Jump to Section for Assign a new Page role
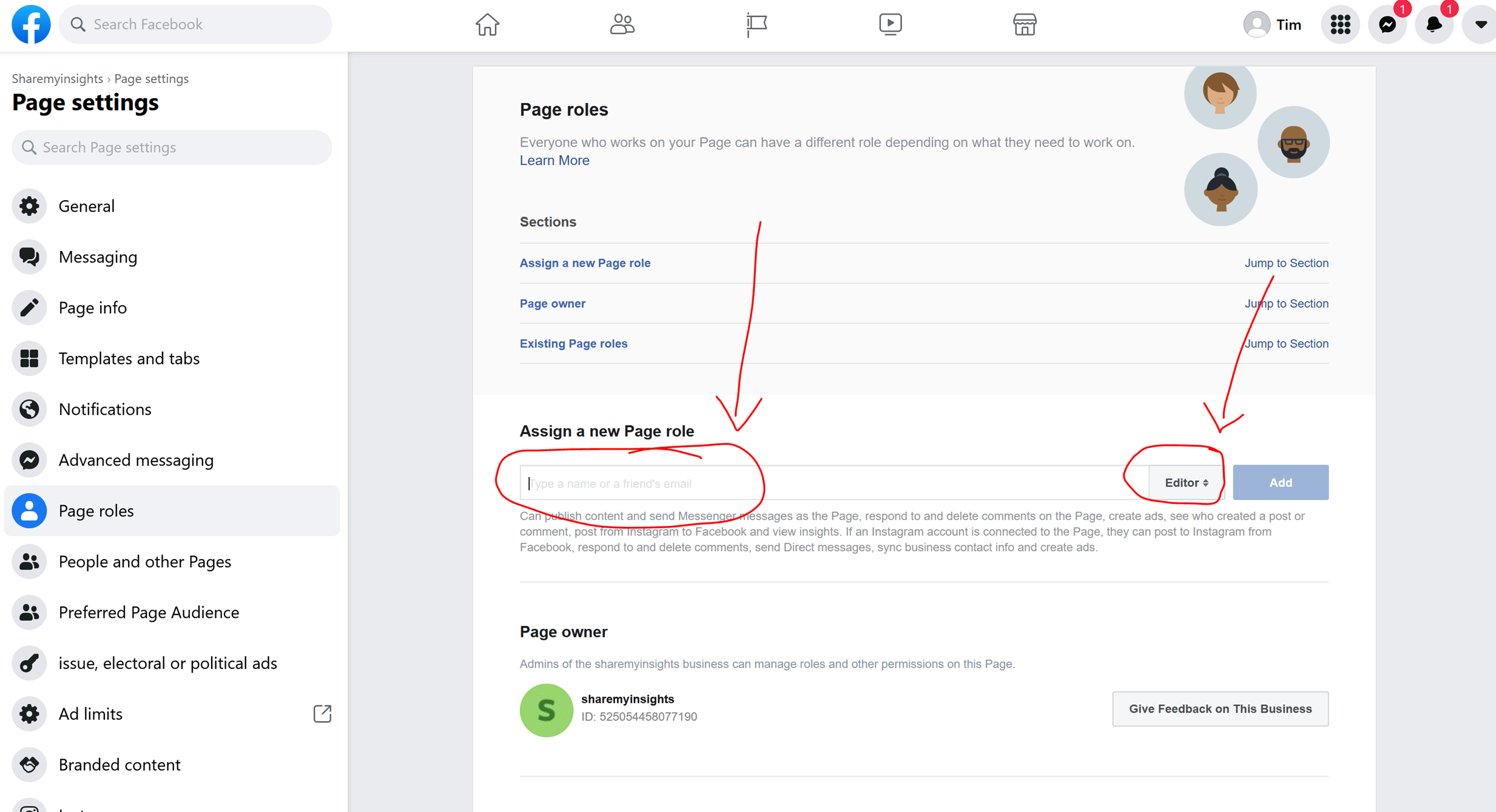The width and height of the screenshot is (1496, 812). pos(1286,263)
